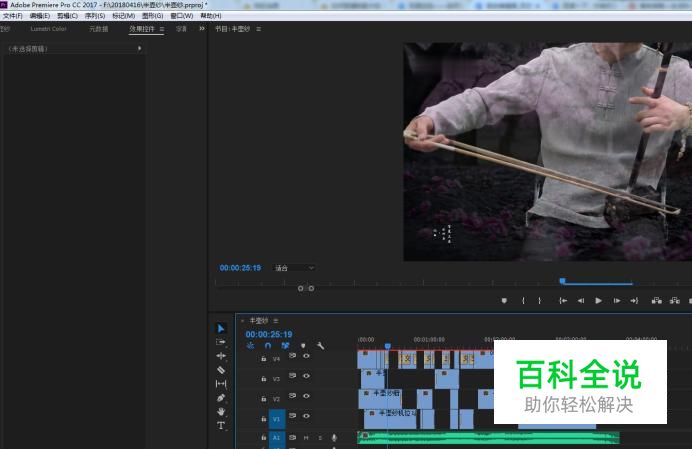This screenshot has height=449, width=692.
Task: Solo track A1 with S button
Action: point(320,438)
